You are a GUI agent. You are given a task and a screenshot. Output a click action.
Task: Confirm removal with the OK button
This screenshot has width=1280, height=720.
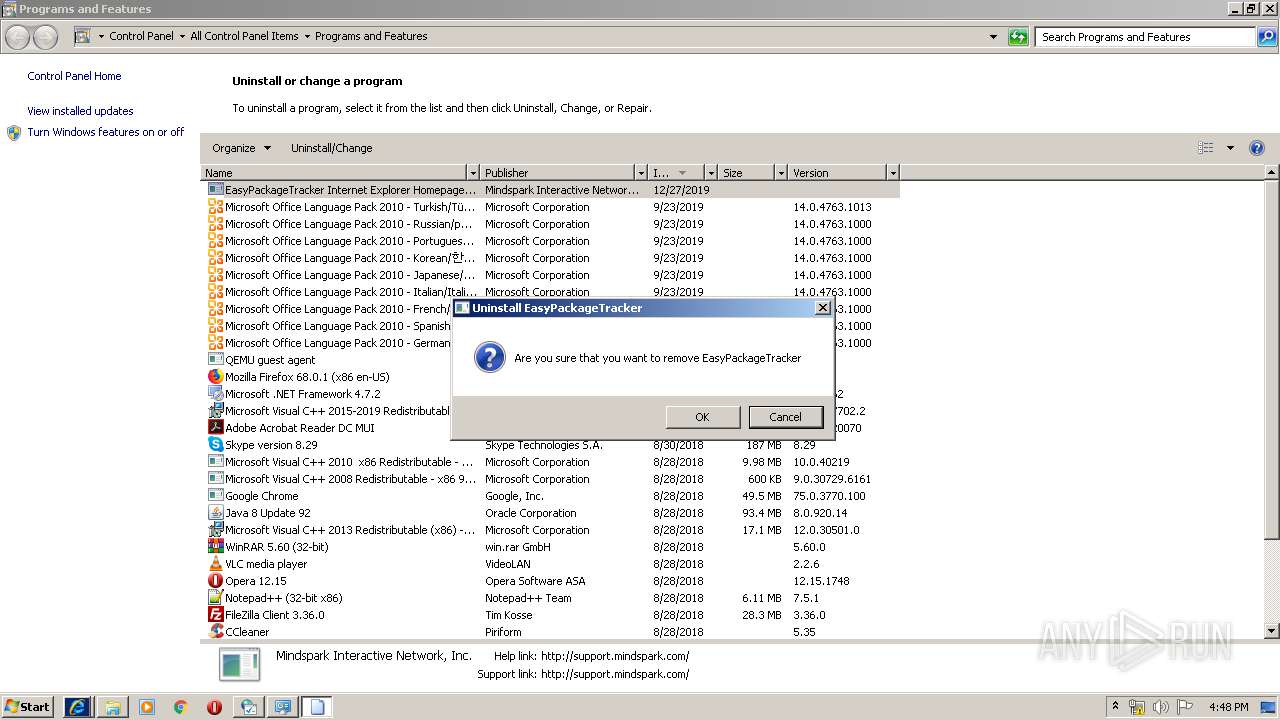tap(702, 417)
